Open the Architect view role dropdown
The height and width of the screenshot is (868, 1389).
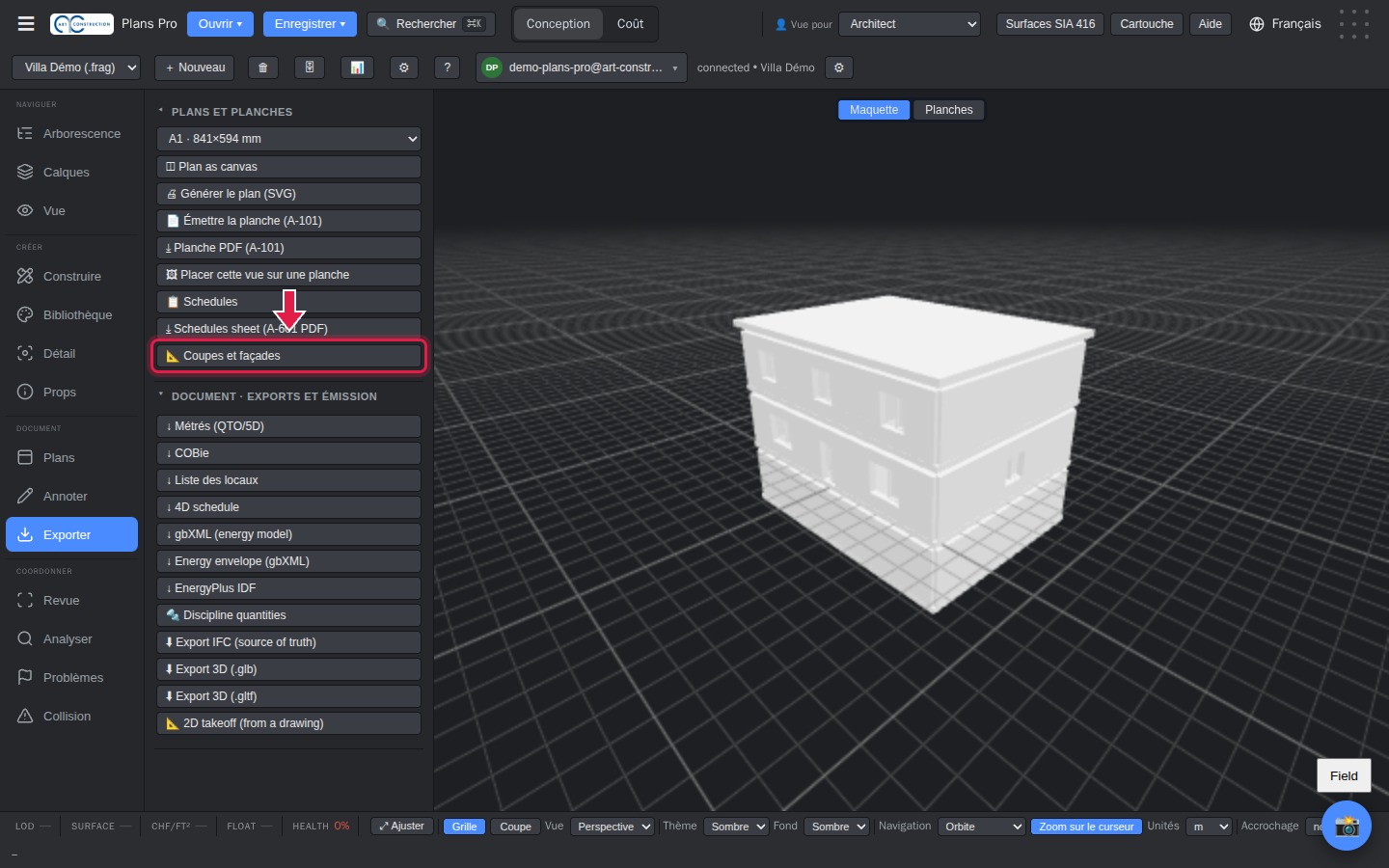(x=911, y=24)
